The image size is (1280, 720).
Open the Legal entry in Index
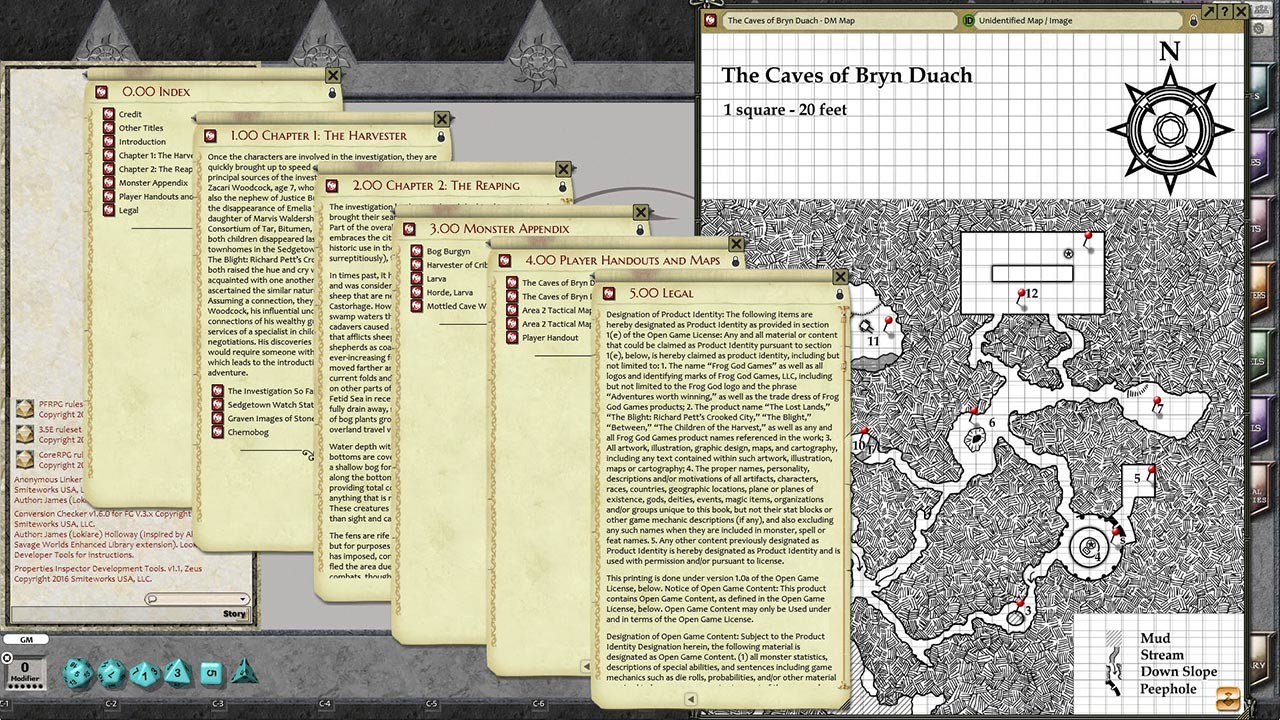[x=128, y=211]
